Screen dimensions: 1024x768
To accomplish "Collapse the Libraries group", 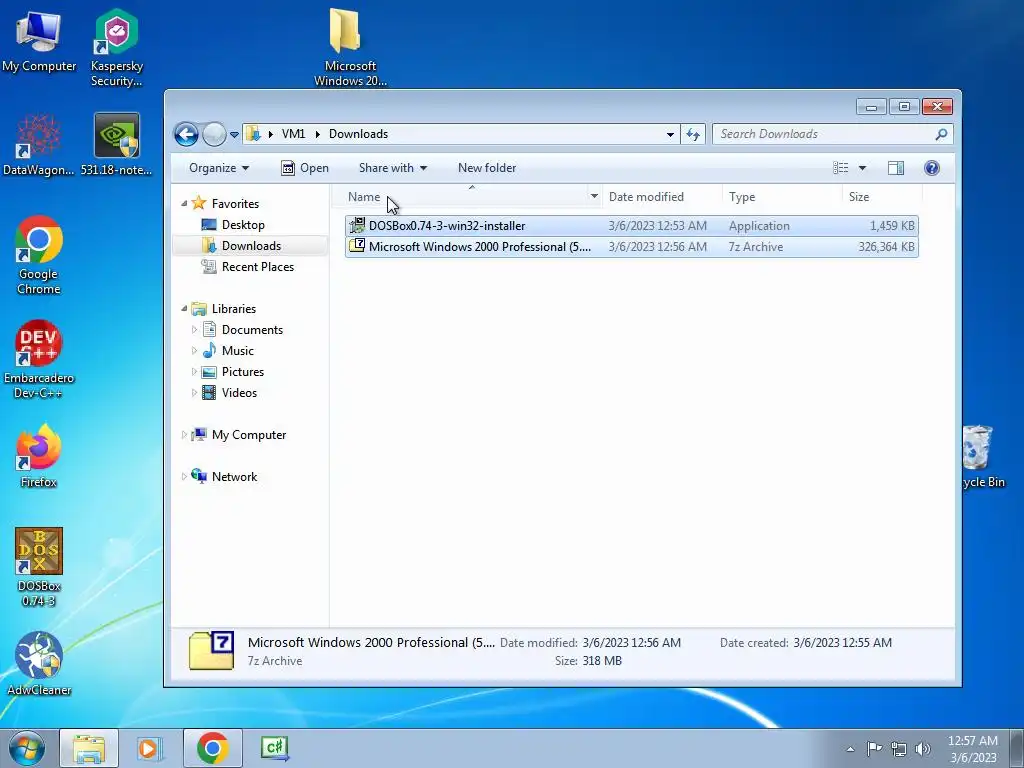I will 184,308.
